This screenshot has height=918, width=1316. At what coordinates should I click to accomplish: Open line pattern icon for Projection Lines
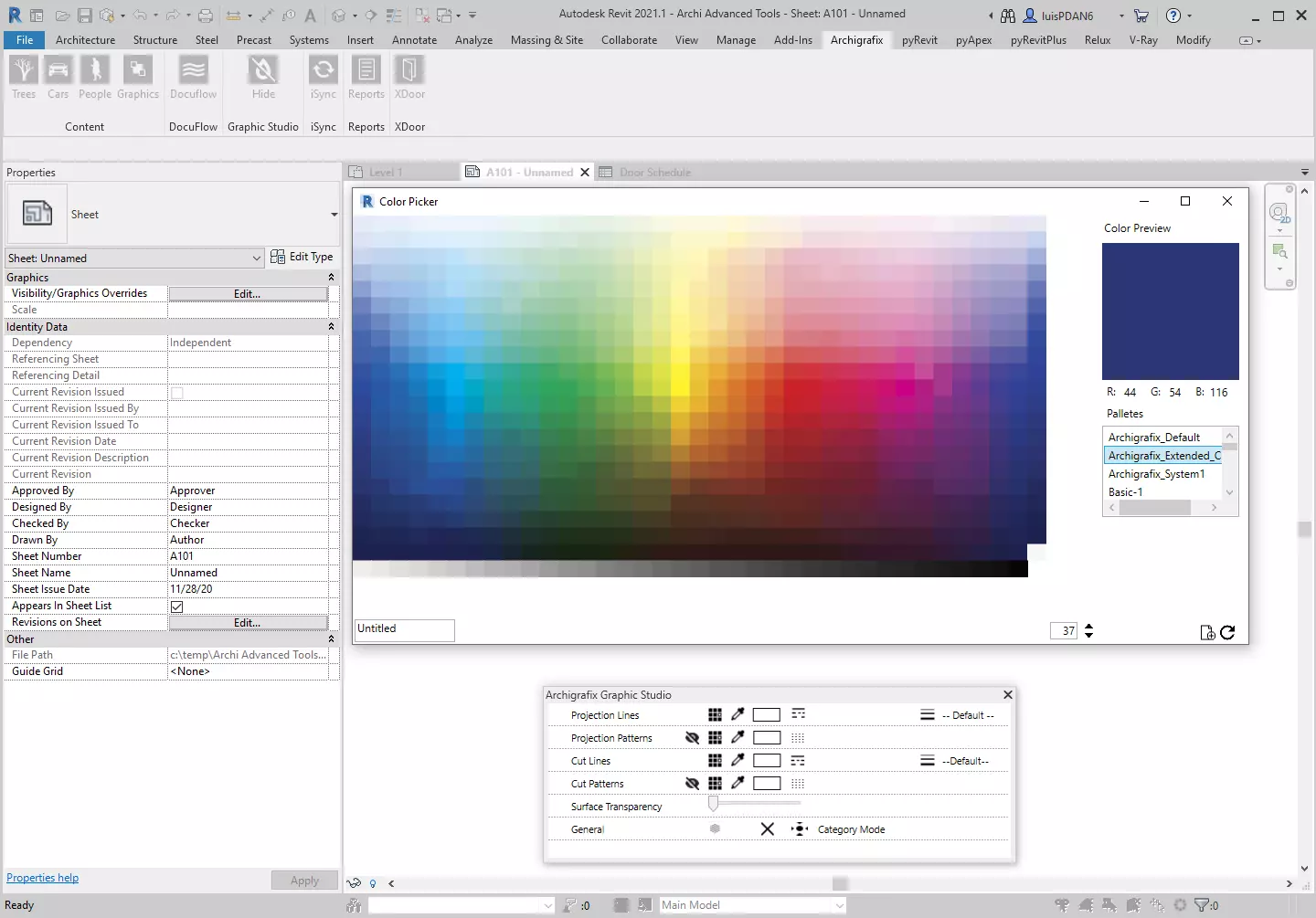[x=798, y=714]
